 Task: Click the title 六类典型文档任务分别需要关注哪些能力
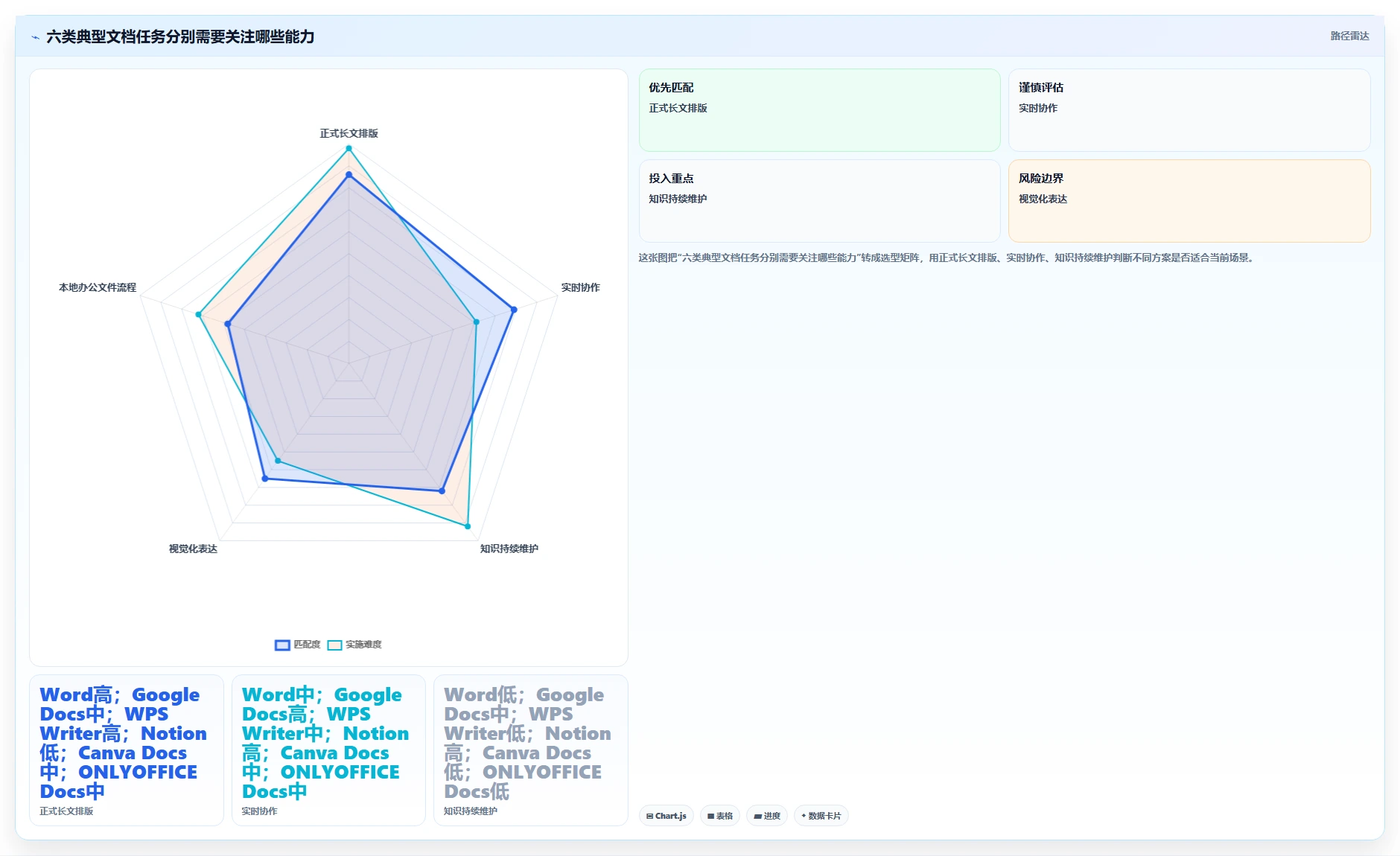coord(180,36)
